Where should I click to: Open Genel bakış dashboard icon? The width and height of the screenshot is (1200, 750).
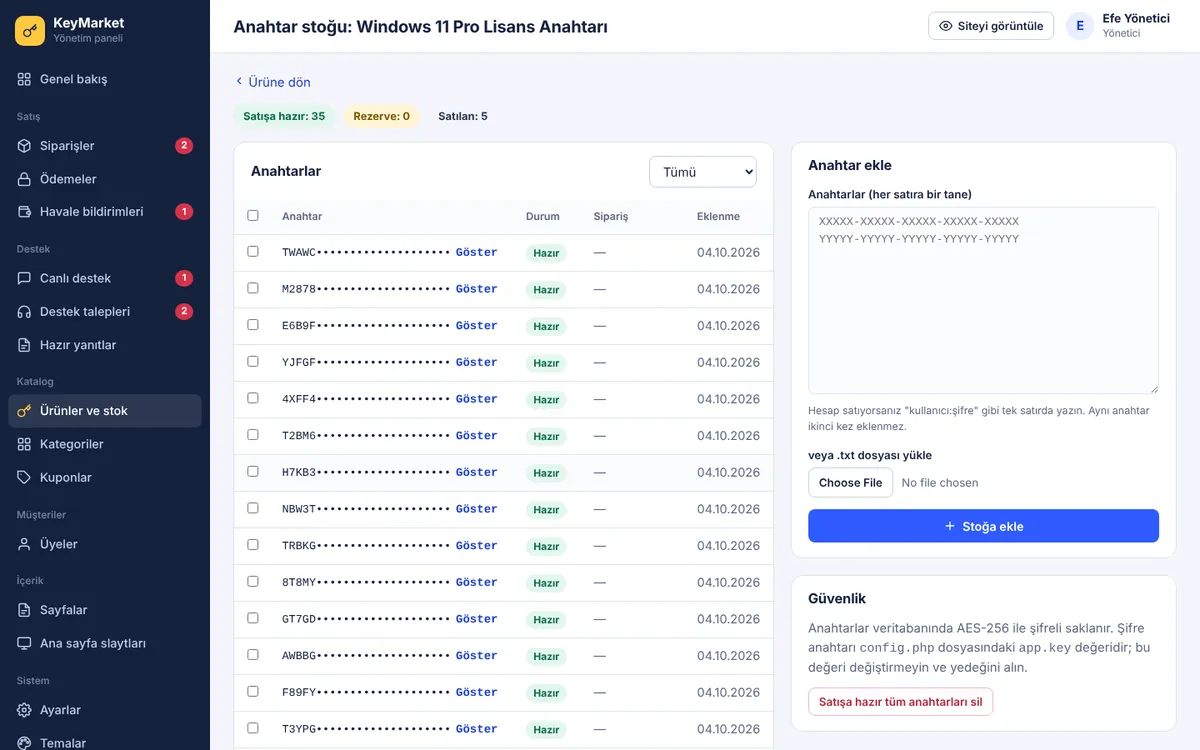pos(25,79)
